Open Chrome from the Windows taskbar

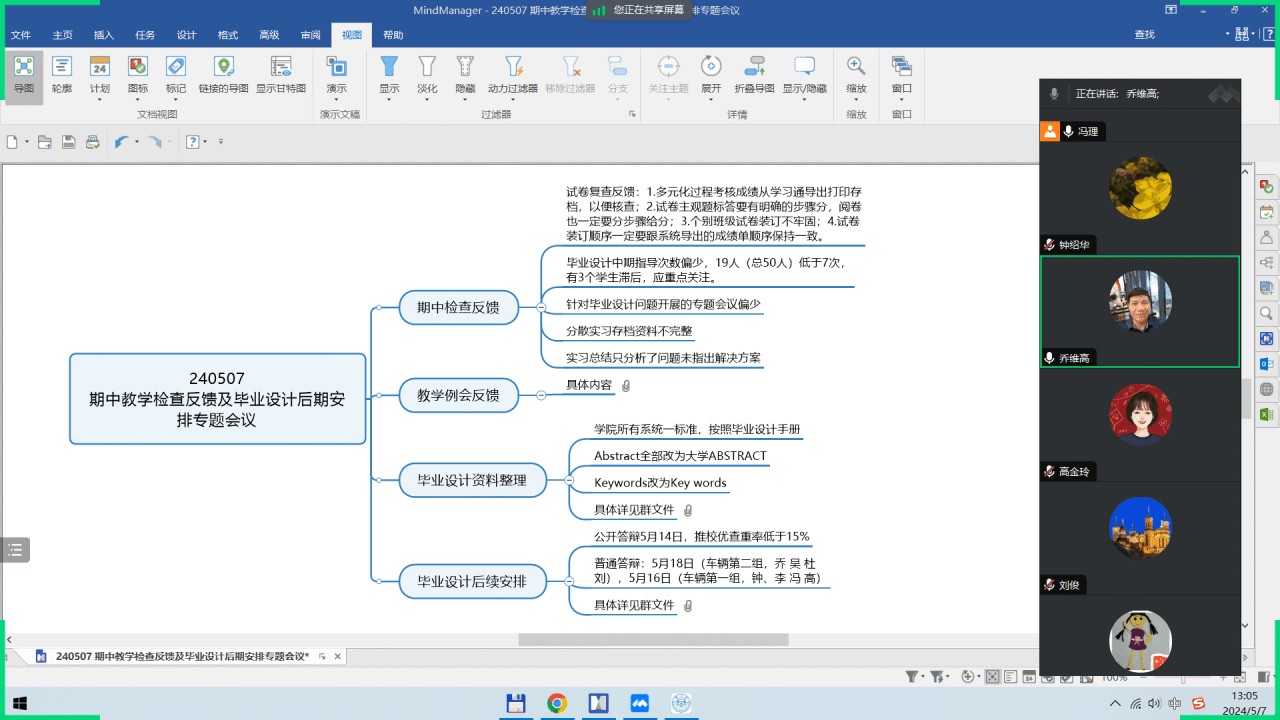[x=557, y=703]
